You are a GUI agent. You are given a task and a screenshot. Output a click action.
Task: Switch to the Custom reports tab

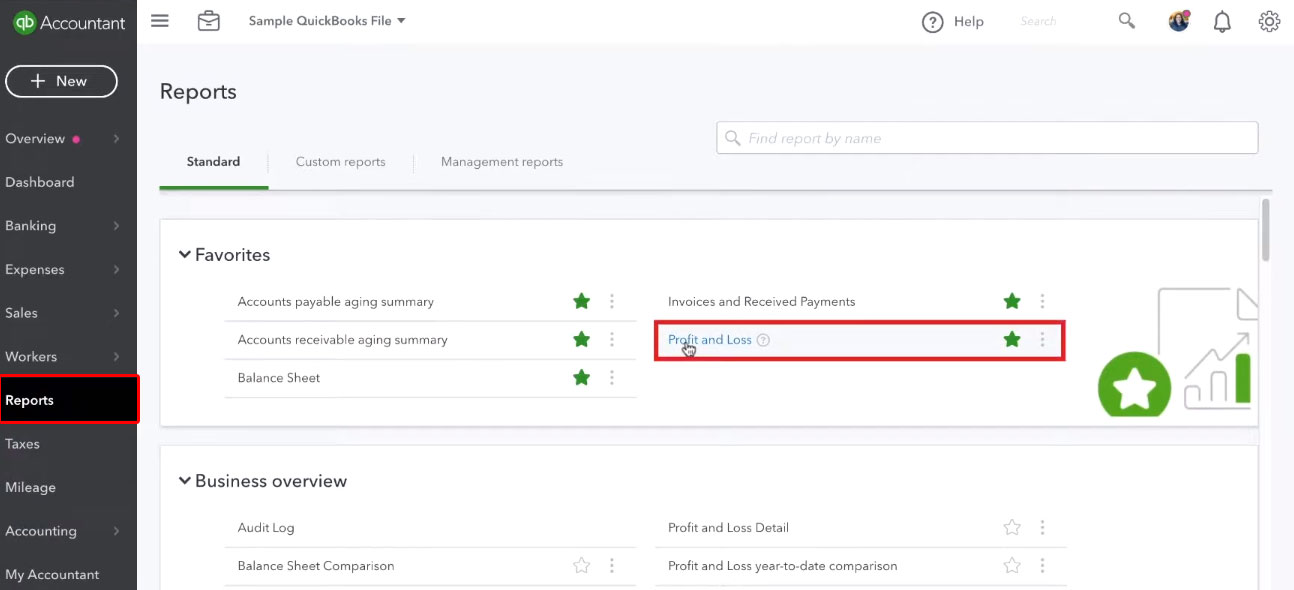coord(340,162)
